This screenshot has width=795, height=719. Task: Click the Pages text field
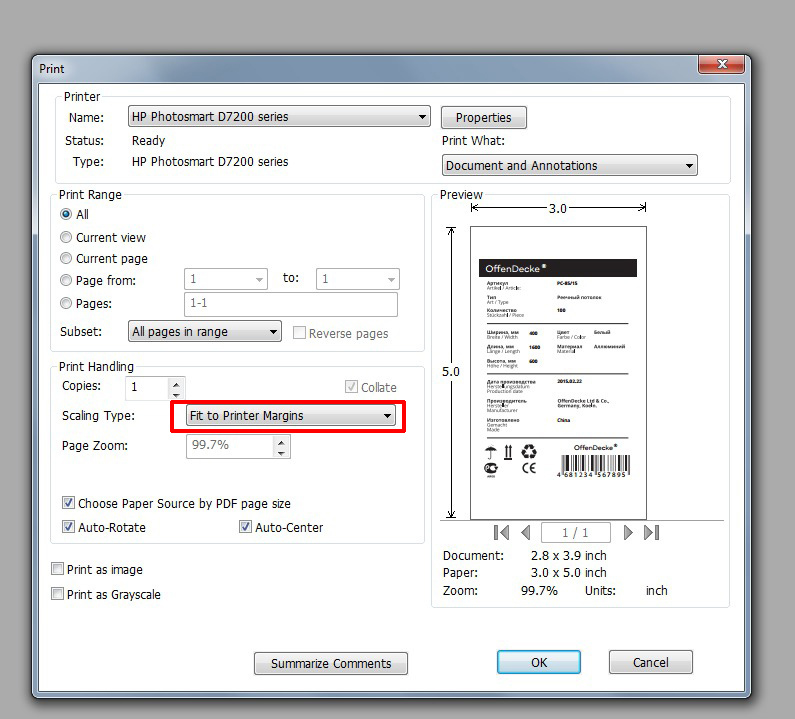290,304
